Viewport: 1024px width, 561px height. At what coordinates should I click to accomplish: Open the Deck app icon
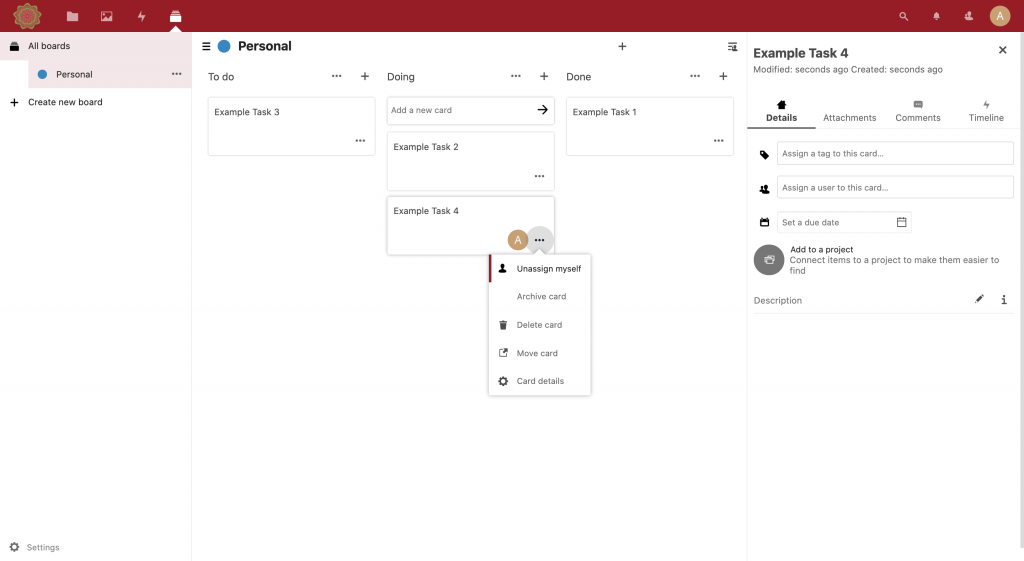(175, 16)
